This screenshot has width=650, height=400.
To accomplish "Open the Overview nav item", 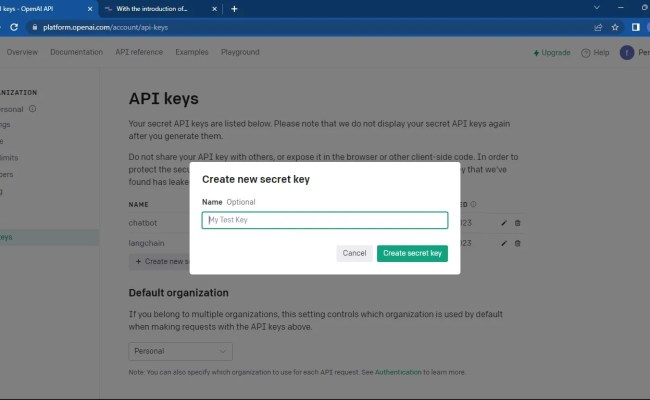I will [x=22, y=52].
